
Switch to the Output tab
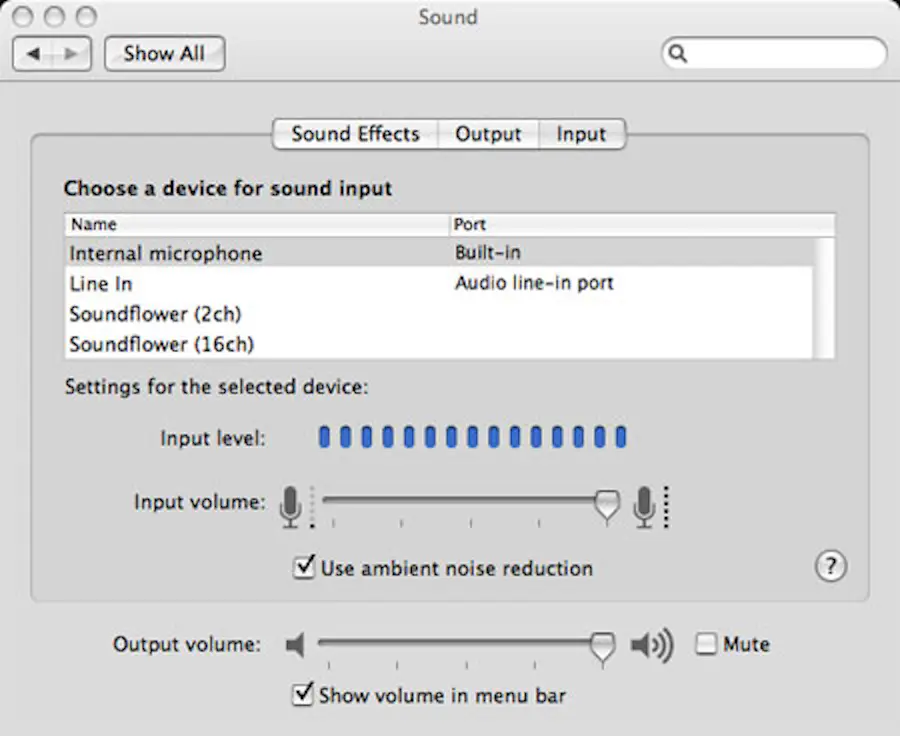pyautogui.click(x=489, y=134)
